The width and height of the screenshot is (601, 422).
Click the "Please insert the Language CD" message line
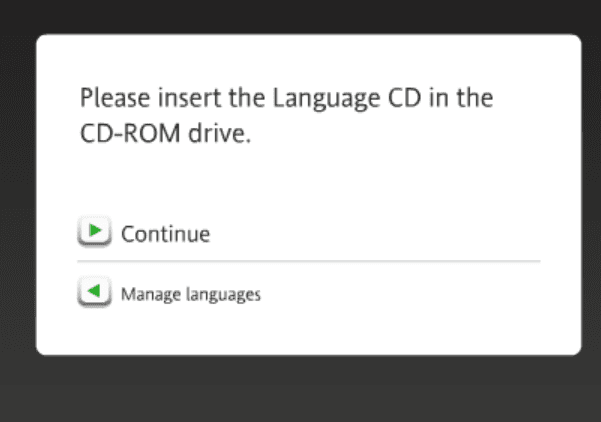point(287,99)
